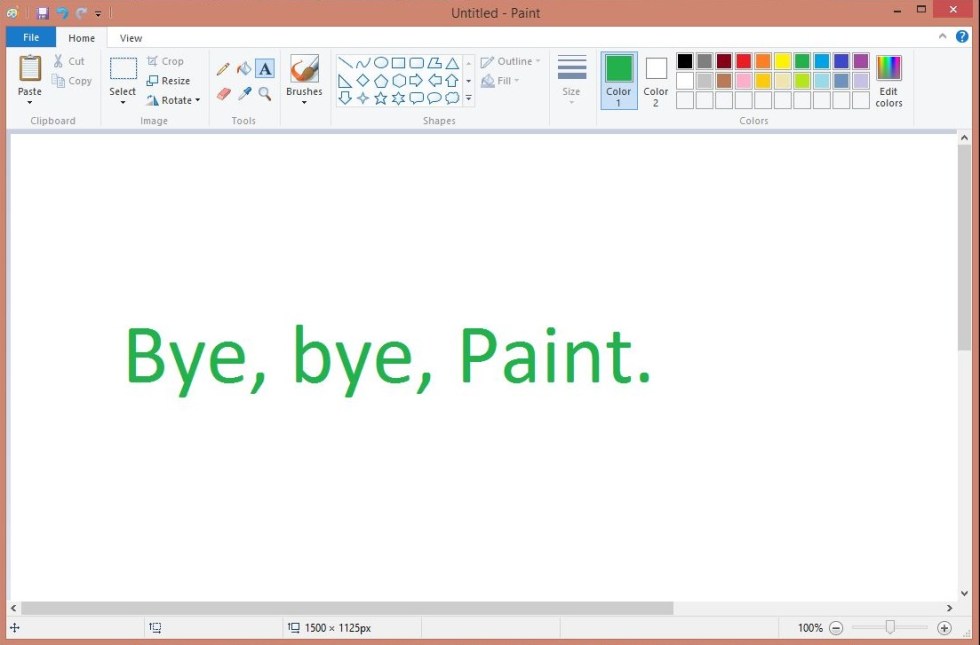
Task: Select the Text tool
Action: pos(265,69)
